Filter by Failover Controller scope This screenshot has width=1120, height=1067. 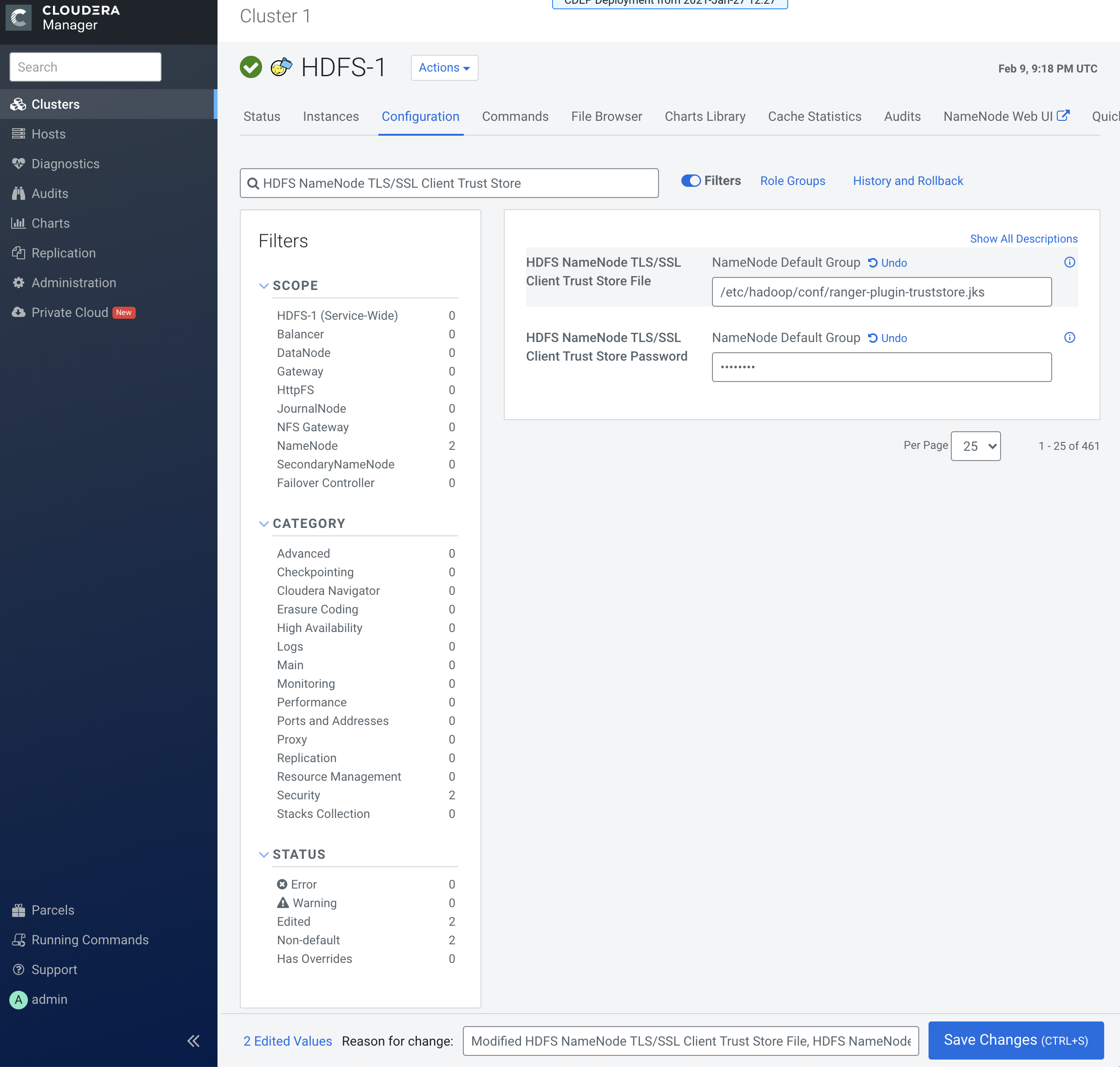click(366, 483)
